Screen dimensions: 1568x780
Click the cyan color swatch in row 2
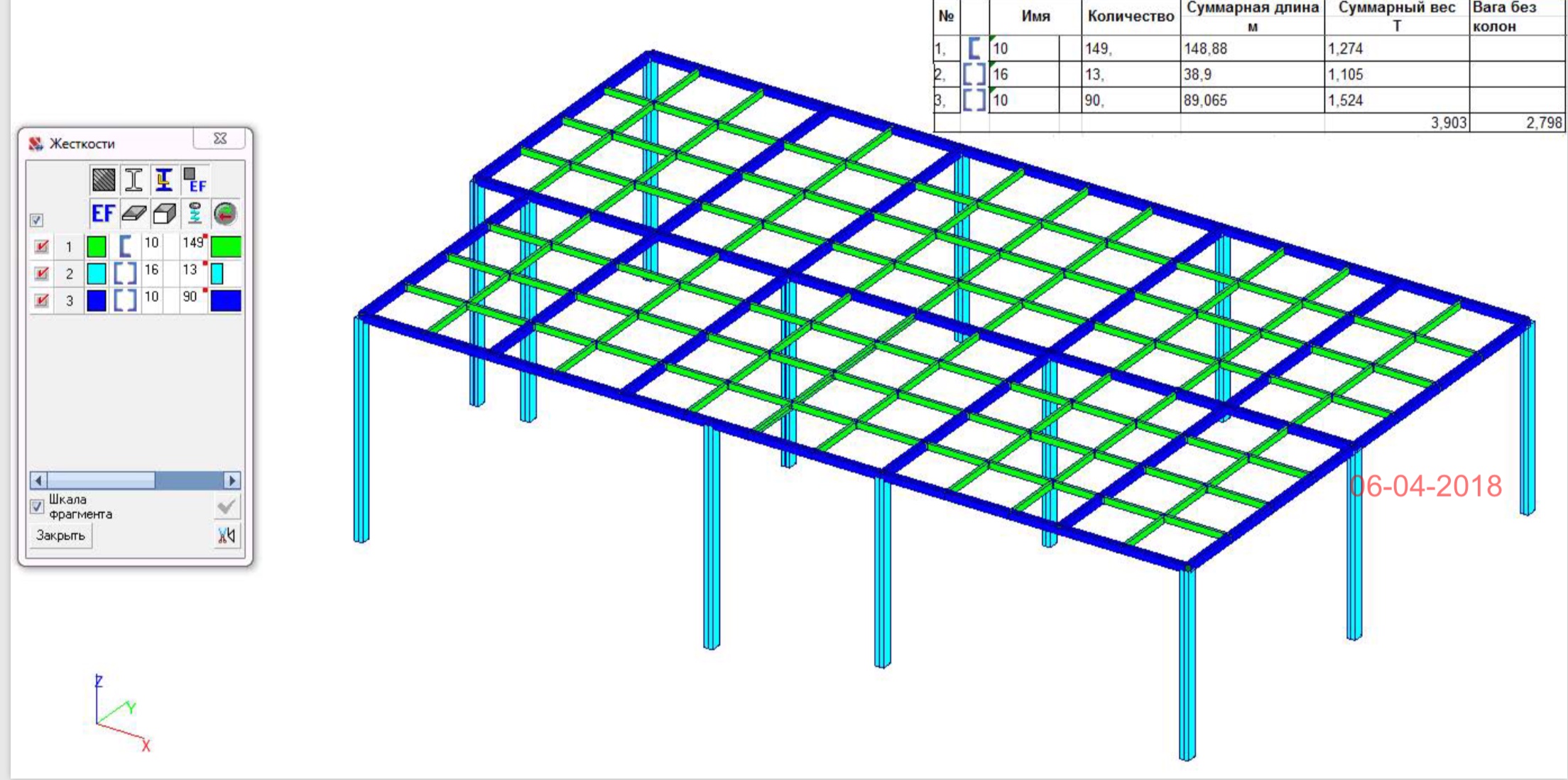[97, 273]
